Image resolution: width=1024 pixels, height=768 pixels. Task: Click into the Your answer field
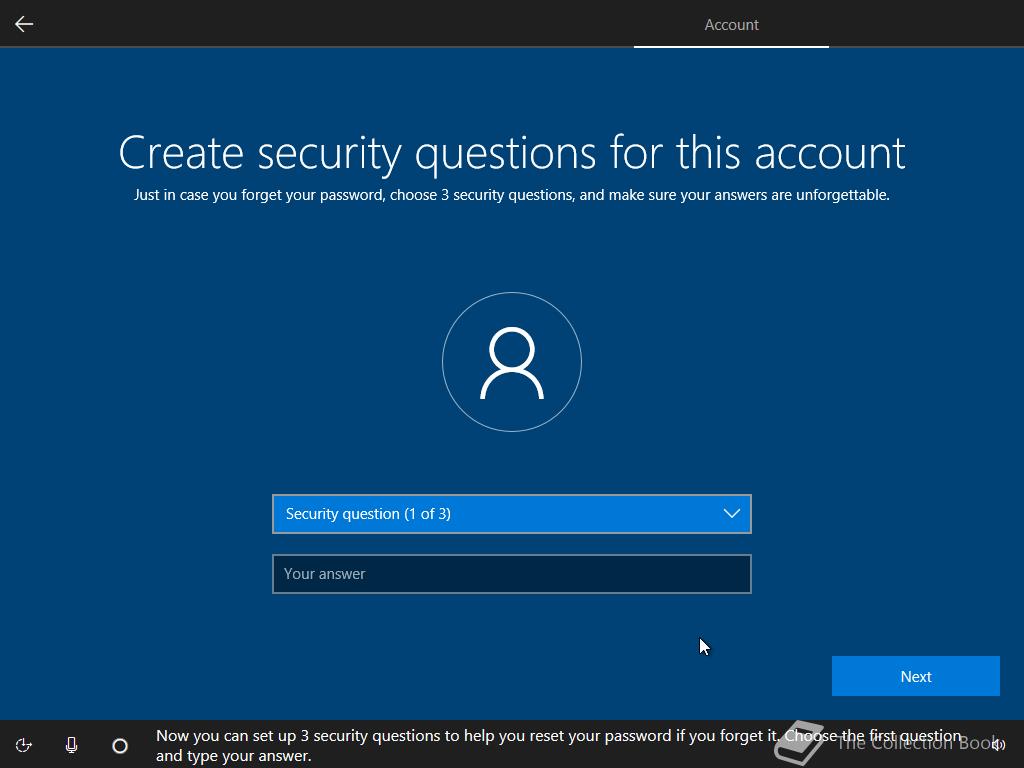point(511,574)
